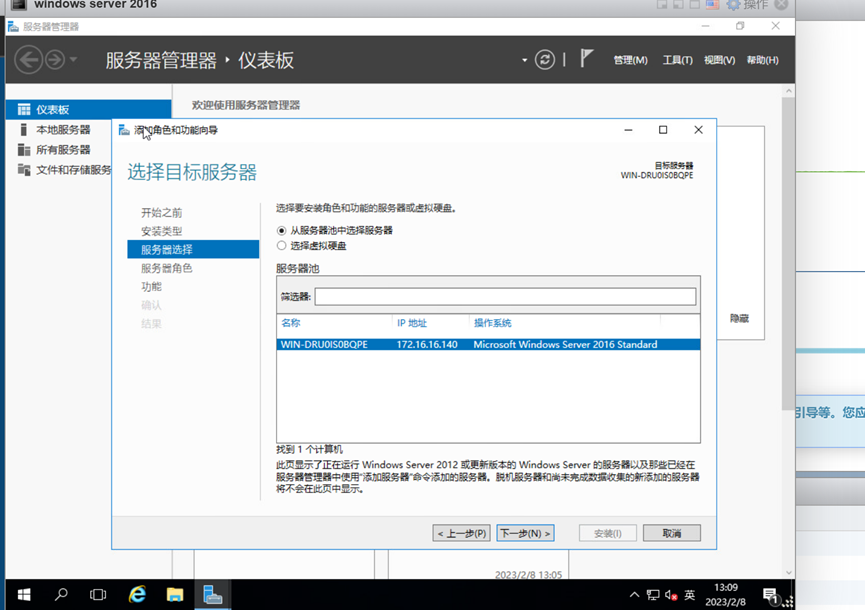
Task: Click the VM window 操作 gear icon
Action: [733, 5]
